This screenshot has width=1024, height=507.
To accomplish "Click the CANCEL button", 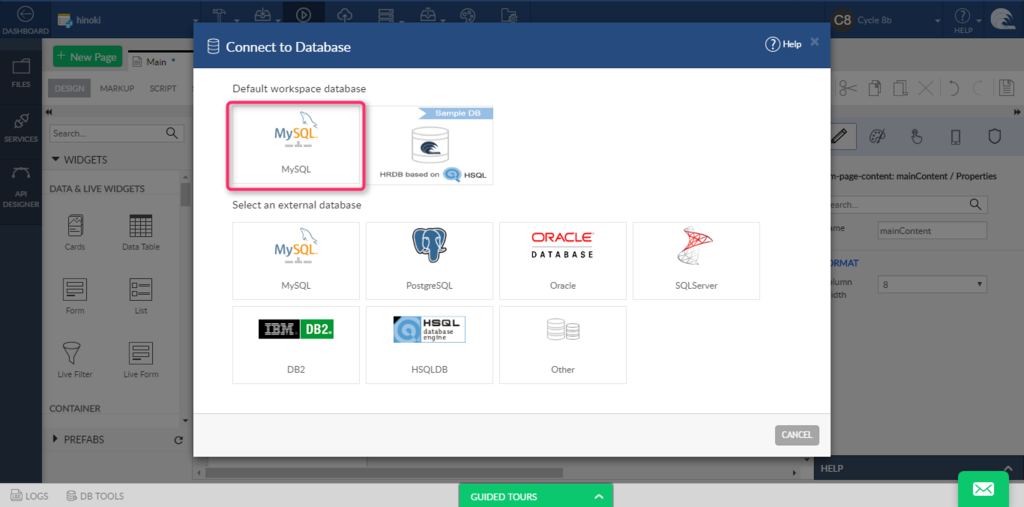I will (797, 435).
